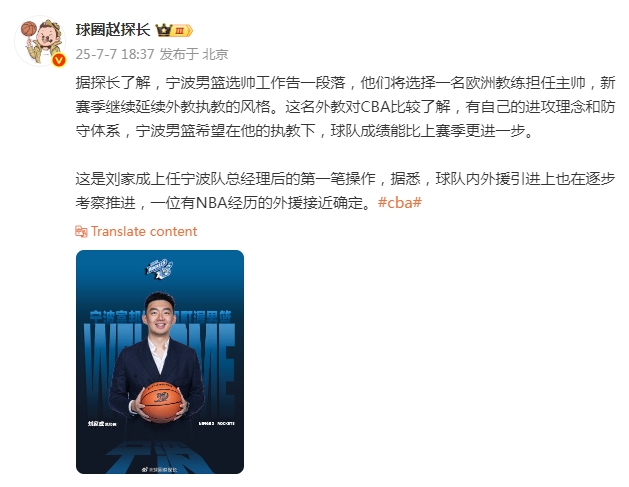Click the Ningbo Rockets caption in poster
The image size is (629, 487).
click(x=217, y=424)
